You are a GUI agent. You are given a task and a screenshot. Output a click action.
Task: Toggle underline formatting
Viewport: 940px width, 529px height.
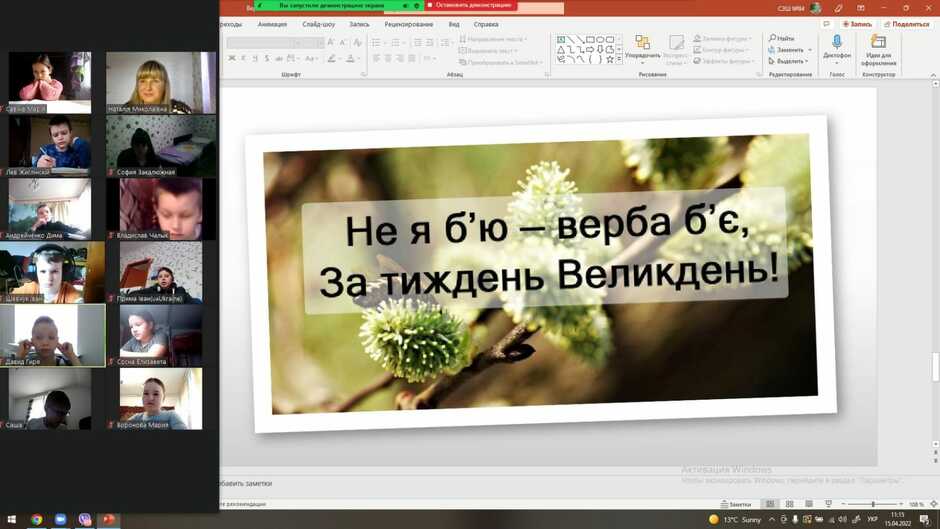pos(255,58)
